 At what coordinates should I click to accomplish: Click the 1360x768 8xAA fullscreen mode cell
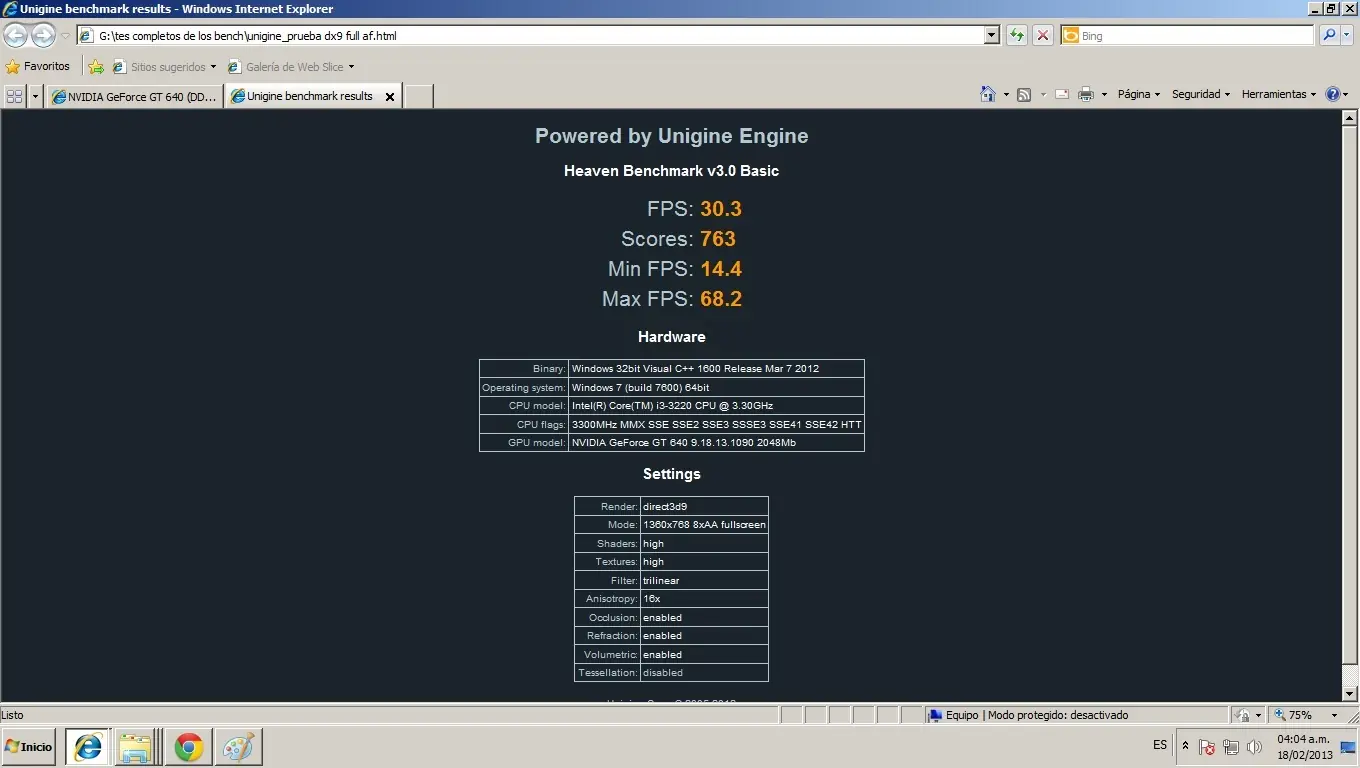[705, 525]
